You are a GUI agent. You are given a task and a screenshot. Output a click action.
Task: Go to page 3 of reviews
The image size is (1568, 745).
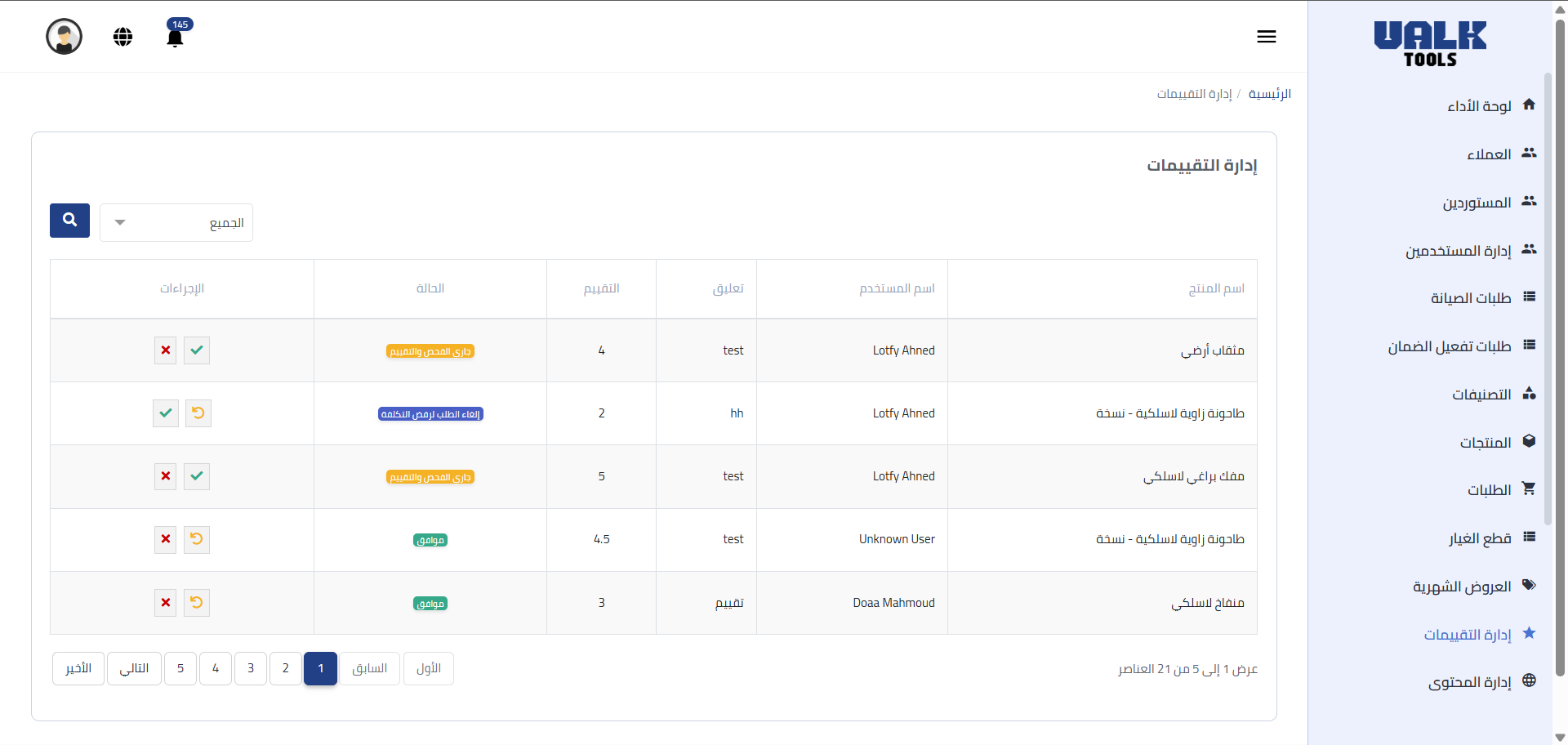tap(251, 668)
